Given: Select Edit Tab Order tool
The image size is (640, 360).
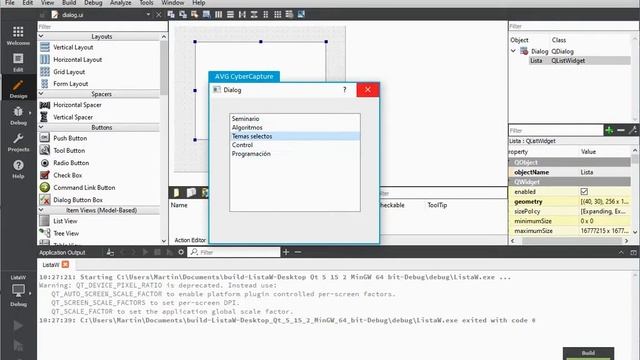Looking at the screenshot, I should click(x=207, y=15).
